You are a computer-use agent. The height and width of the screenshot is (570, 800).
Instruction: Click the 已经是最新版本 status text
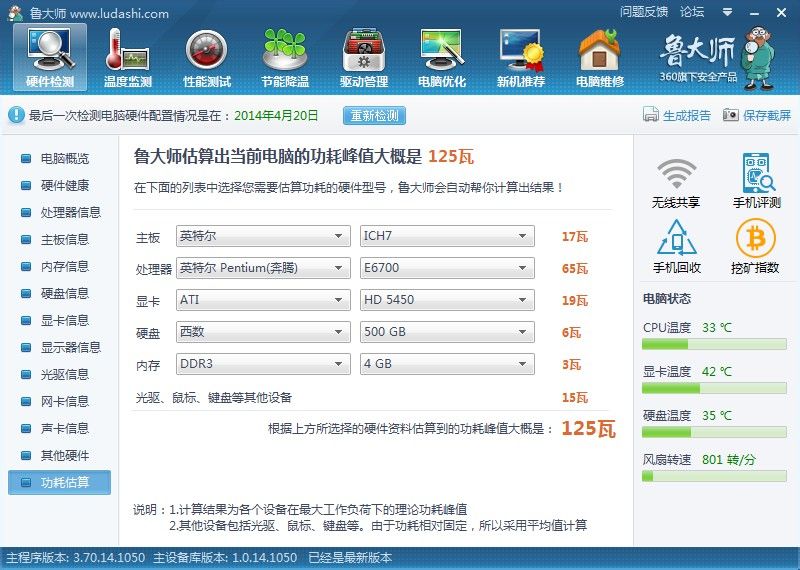pyautogui.click(x=350, y=558)
